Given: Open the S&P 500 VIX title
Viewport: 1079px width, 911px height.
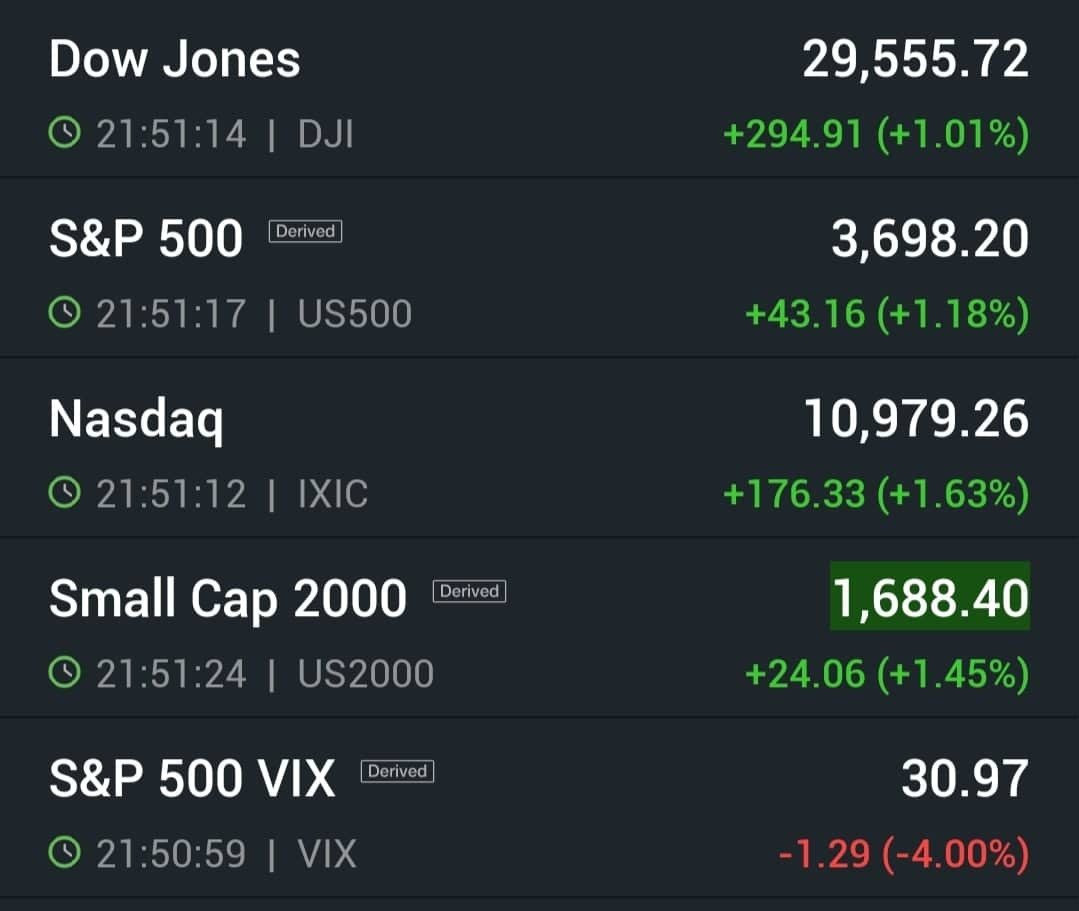Looking at the screenshot, I should coord(192,779).
